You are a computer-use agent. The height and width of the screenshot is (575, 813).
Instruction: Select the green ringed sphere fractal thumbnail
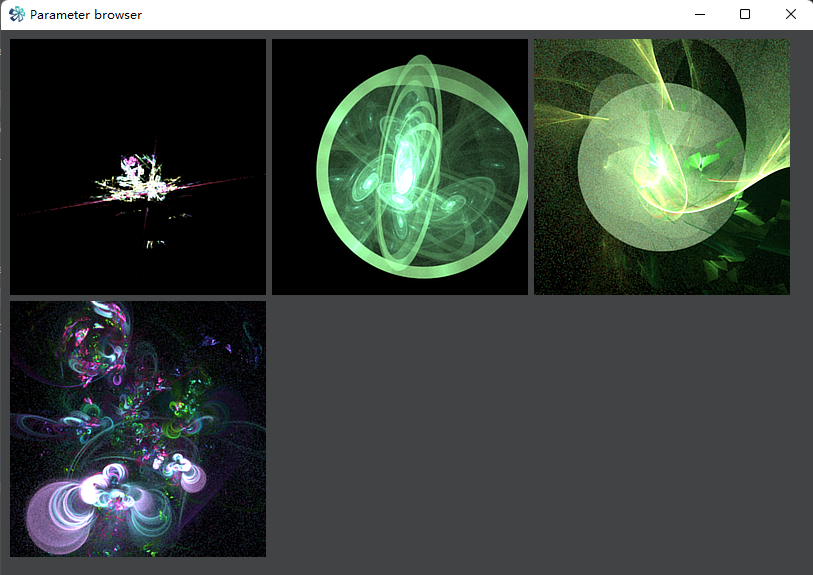pyautogui.click(x=400, y=167)
